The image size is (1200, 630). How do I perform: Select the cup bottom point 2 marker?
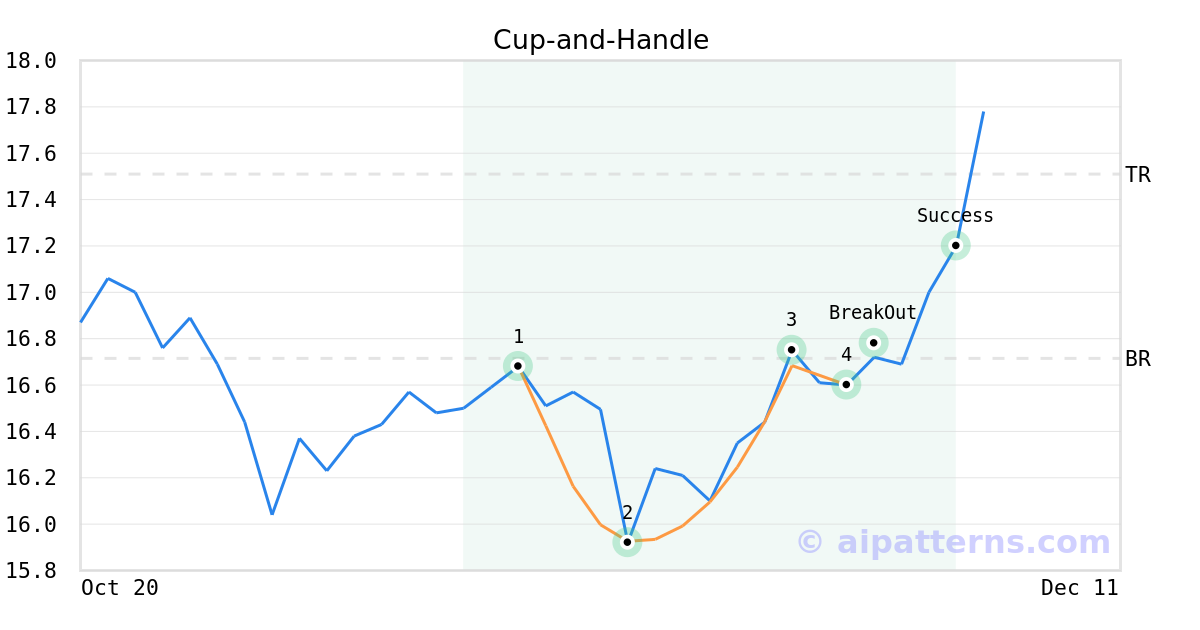(x=627, y=542)
